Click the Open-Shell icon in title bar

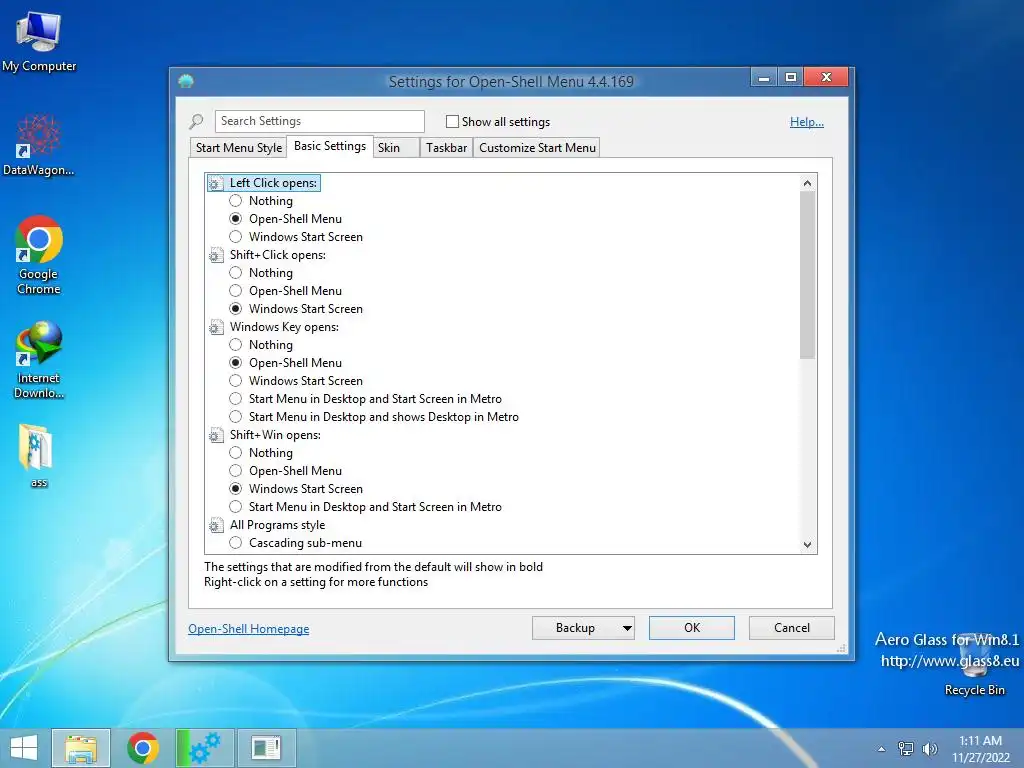pos(186,81)
